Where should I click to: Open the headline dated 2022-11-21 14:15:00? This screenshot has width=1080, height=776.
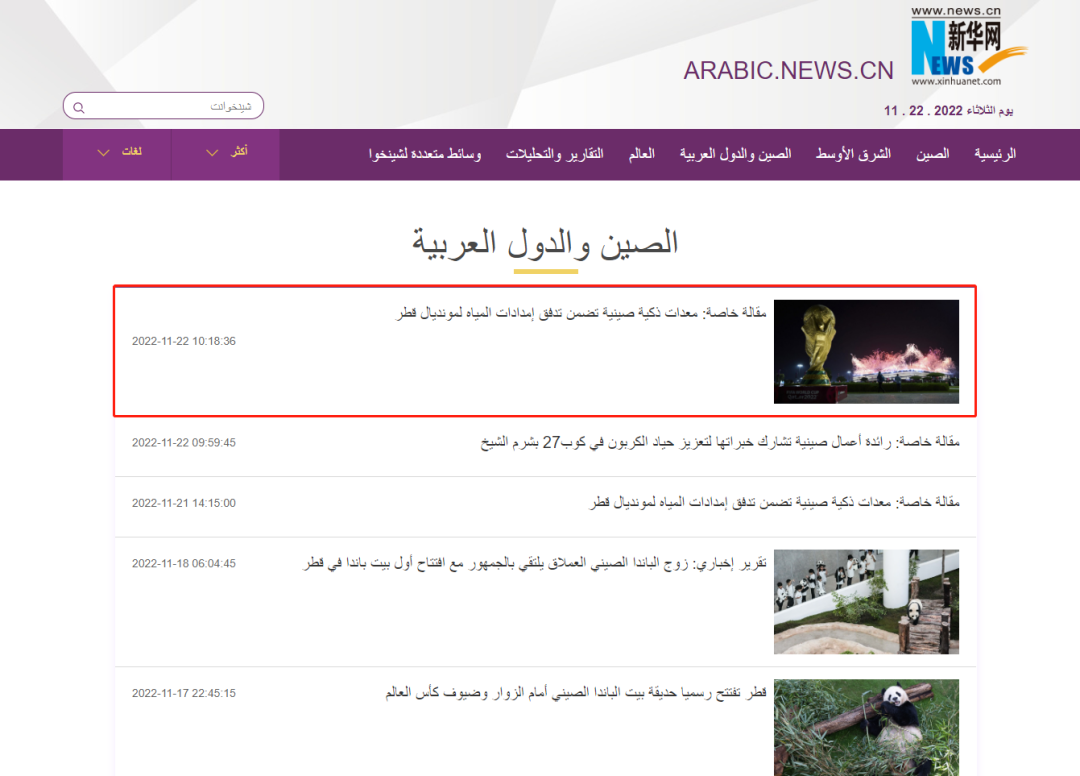point(774,503)
